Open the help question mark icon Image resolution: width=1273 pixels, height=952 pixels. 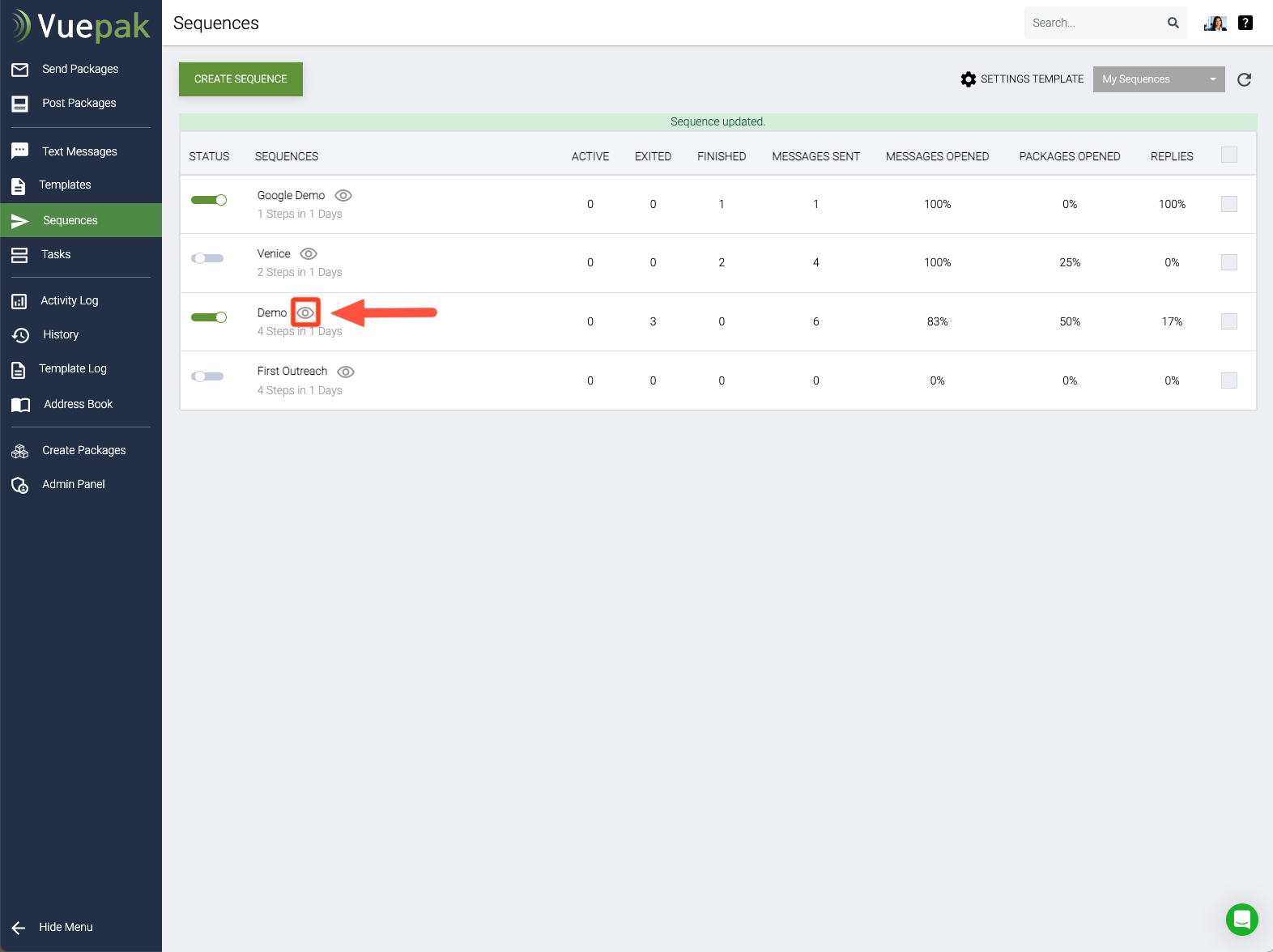[1245, 23]
